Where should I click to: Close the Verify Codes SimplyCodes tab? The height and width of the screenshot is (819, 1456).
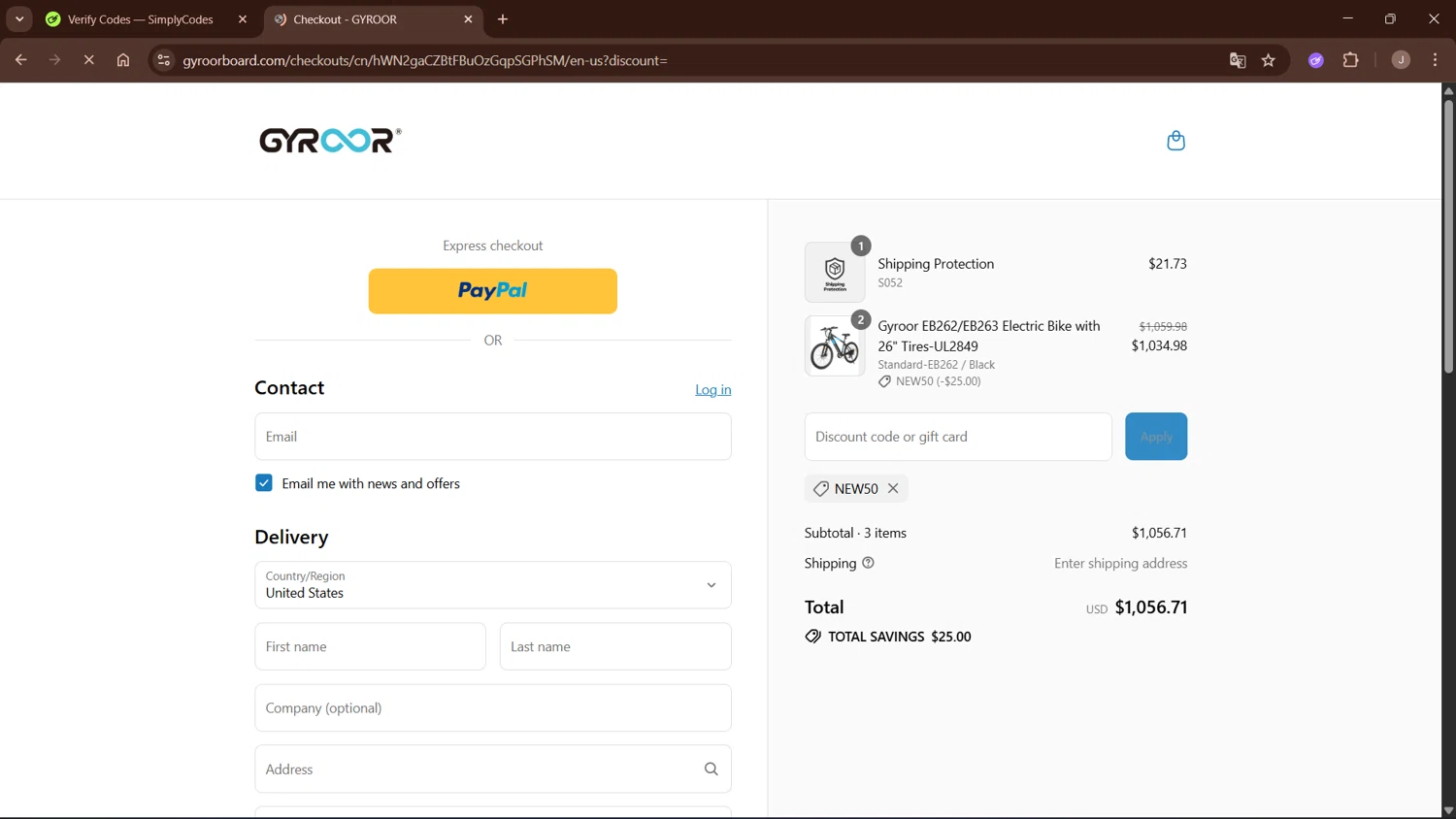243,19
